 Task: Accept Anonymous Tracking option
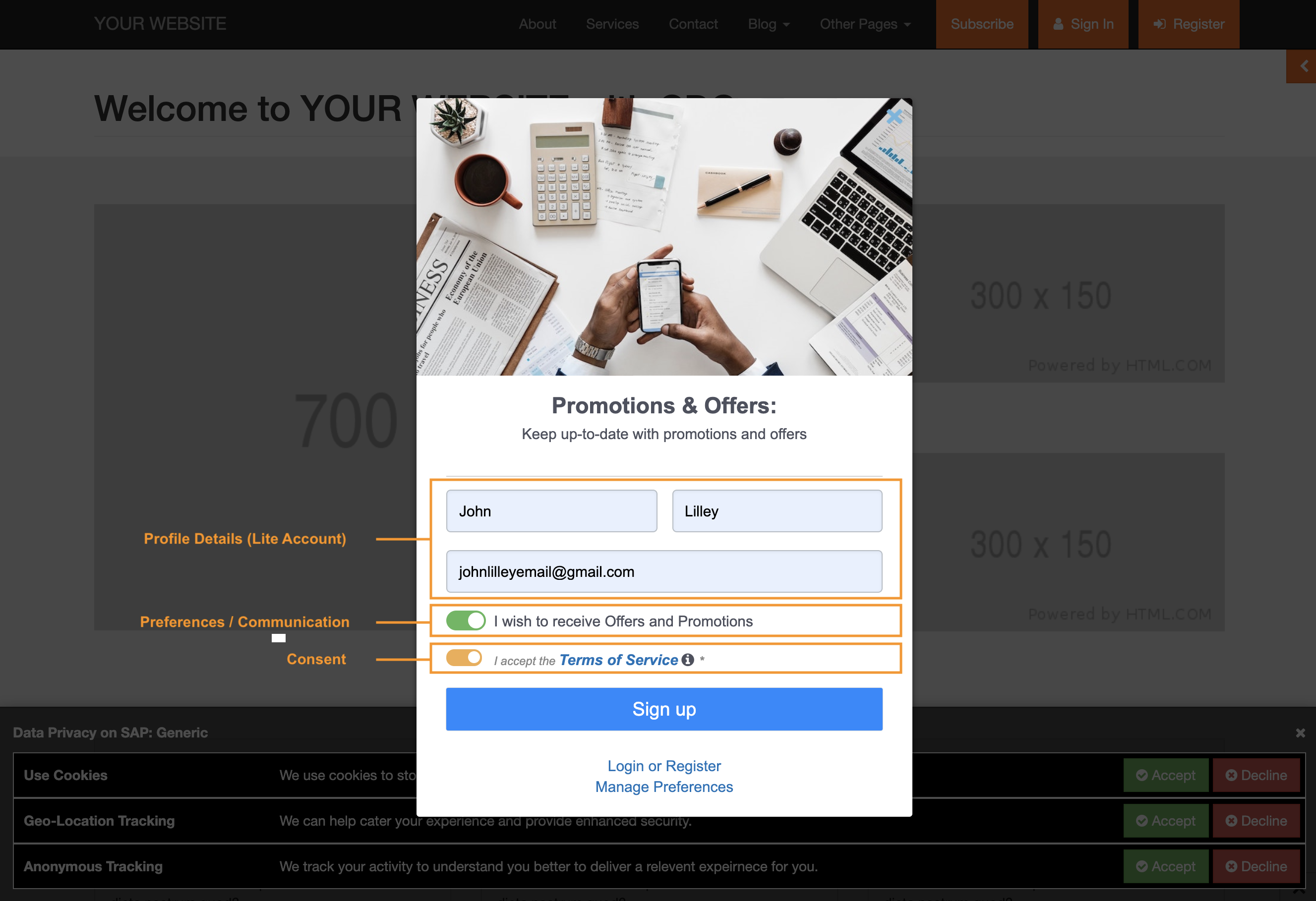point(1166,866)
